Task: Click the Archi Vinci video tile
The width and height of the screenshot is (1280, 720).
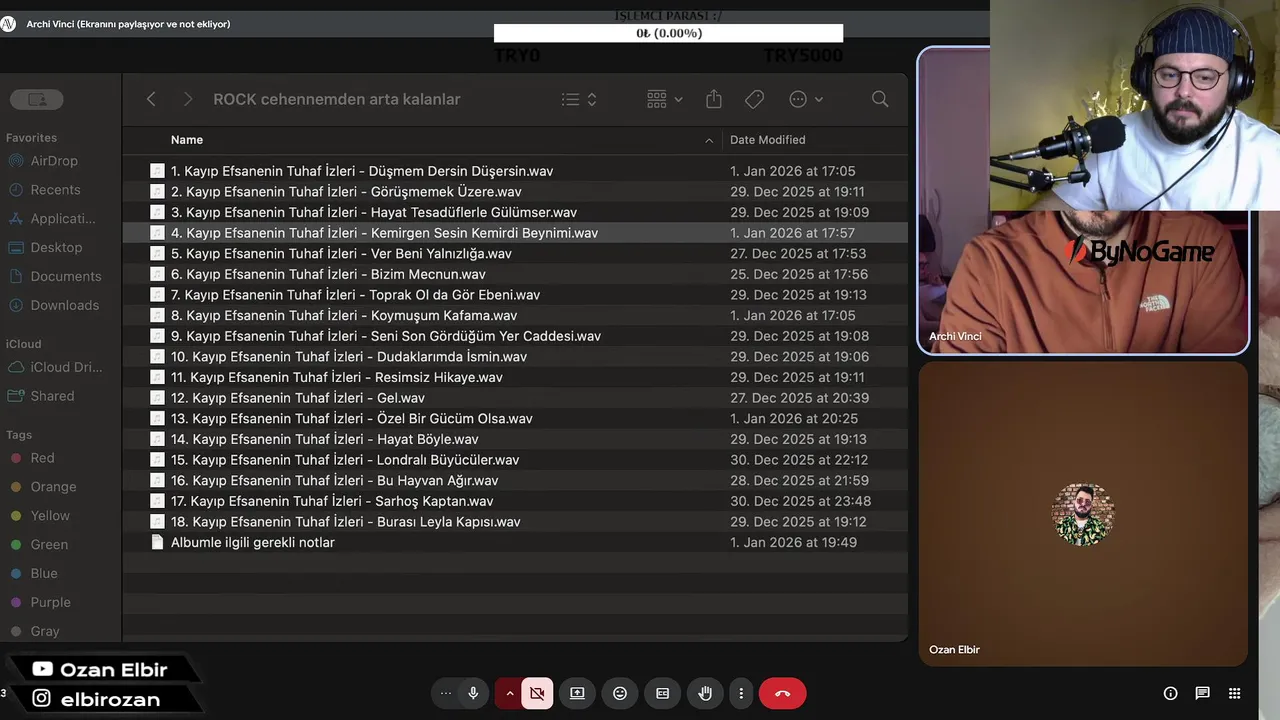Action: coord(1083,201)
